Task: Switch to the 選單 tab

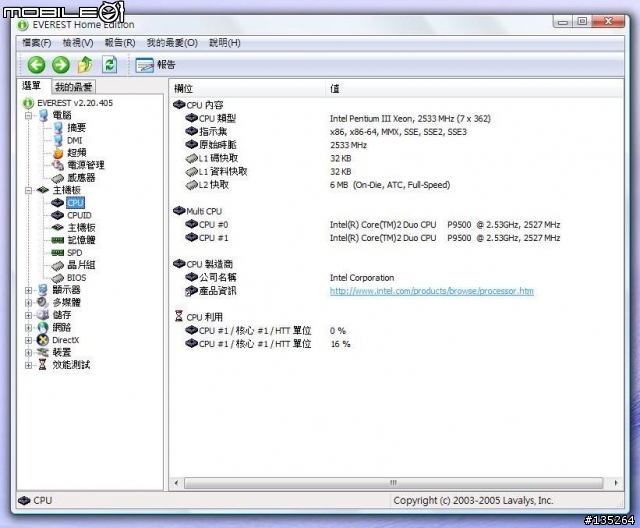Action: pyautogui.click(x=32, y=86)
